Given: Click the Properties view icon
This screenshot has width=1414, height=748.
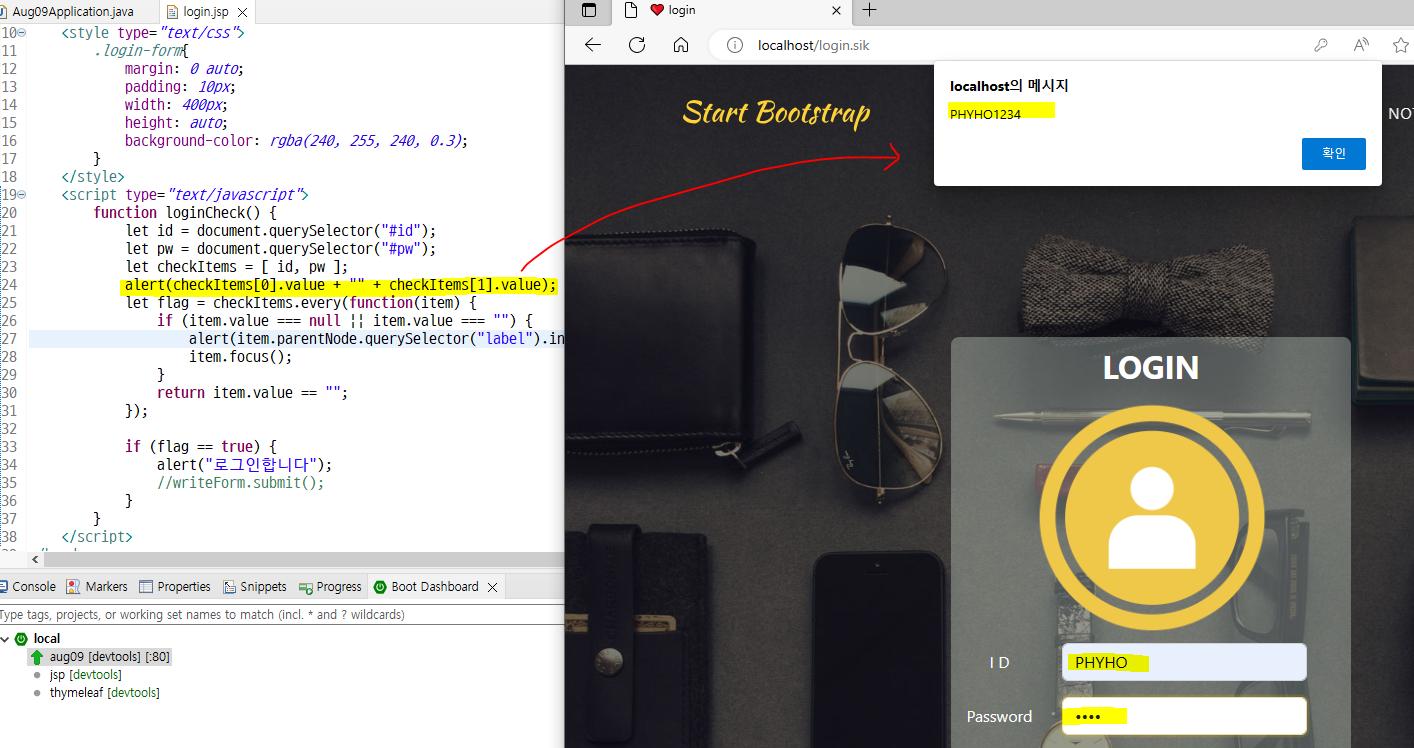Looking at the screenshot, I should [146, 587].
